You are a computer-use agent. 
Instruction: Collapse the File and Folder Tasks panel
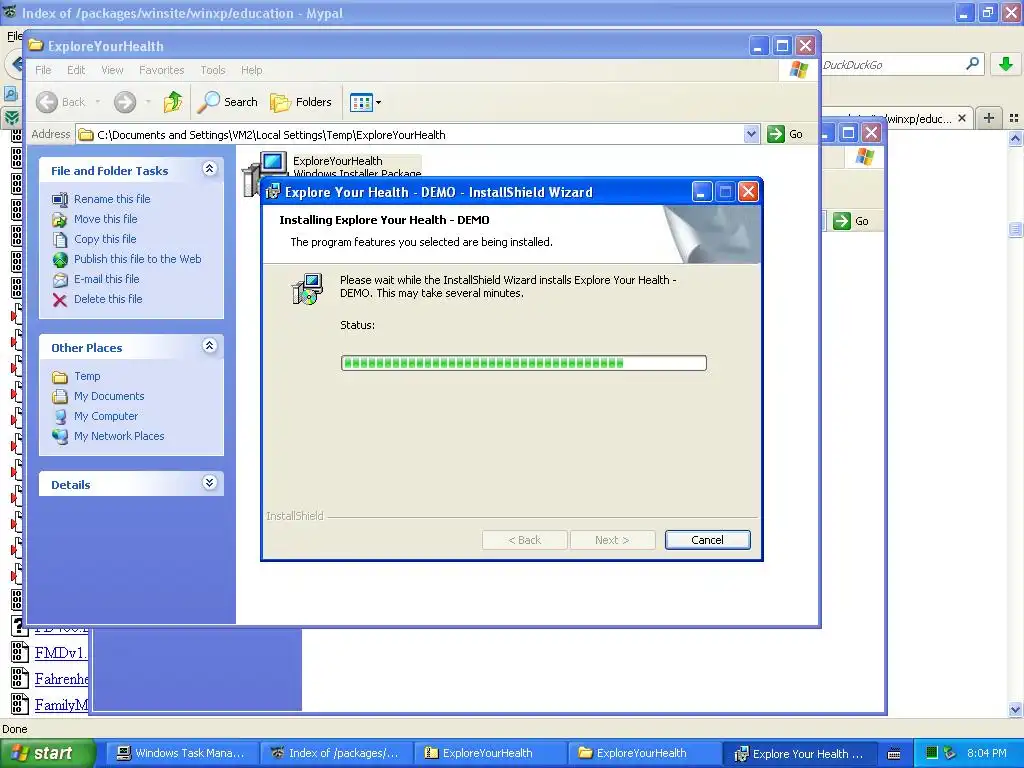[209, 169]
